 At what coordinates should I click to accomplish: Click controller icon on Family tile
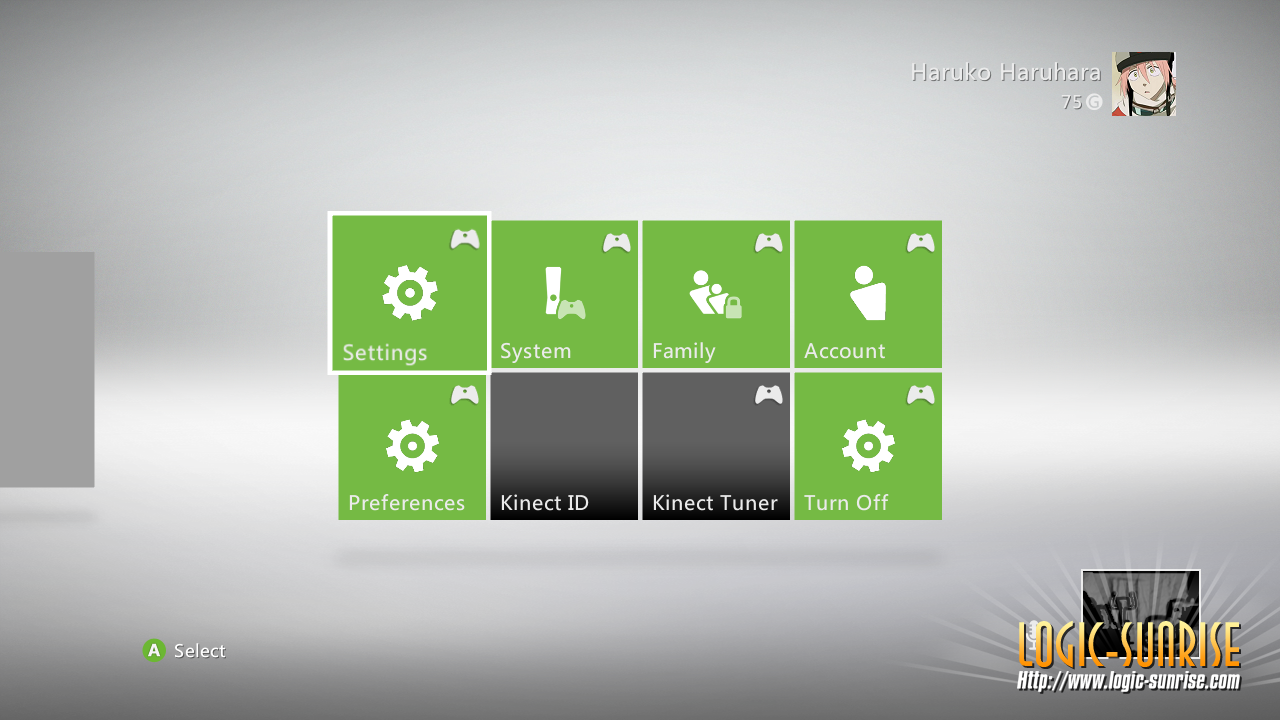(769, 243)
